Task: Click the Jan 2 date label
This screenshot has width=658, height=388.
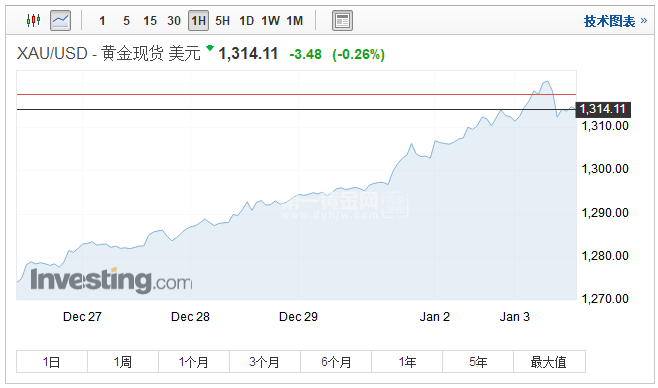Action: point(434,317)
